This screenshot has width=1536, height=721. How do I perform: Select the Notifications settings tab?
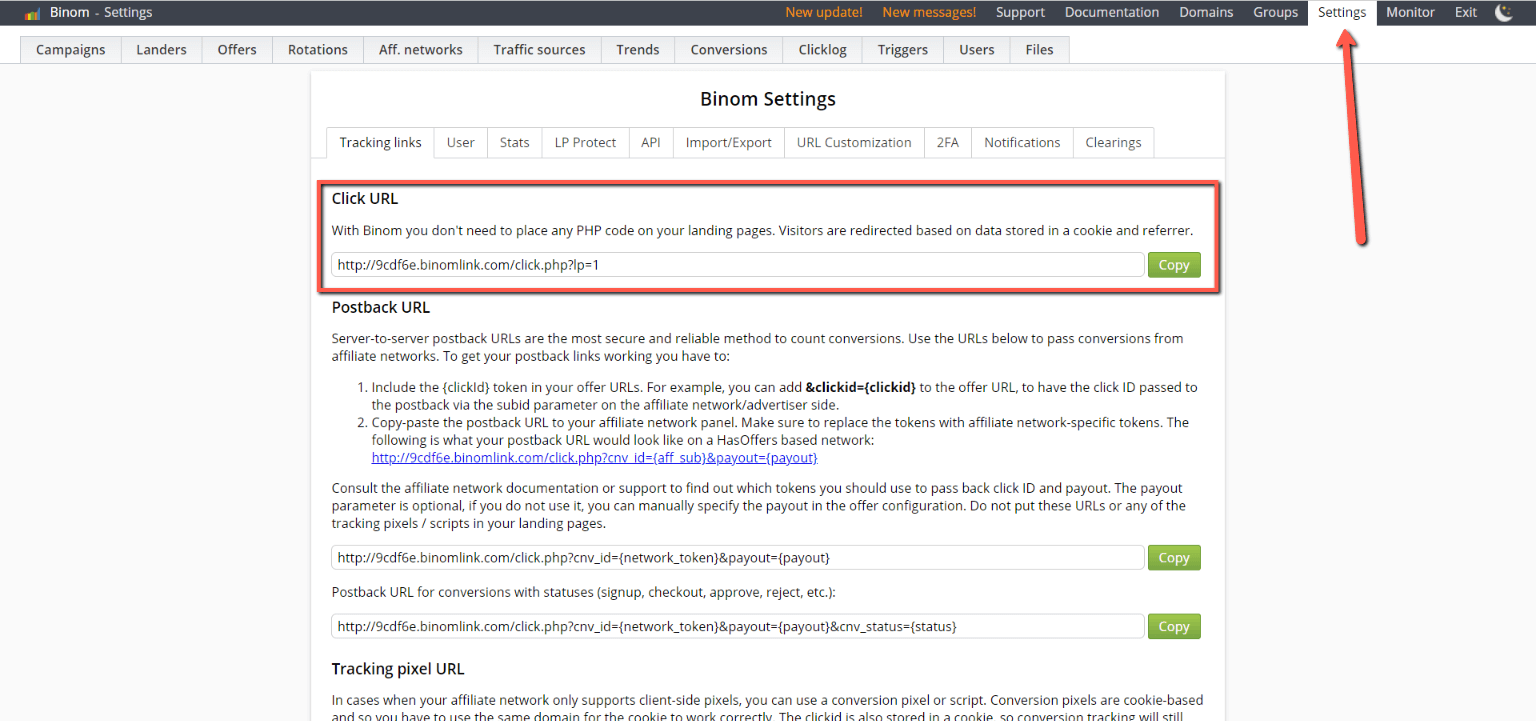pos(1022,143)
